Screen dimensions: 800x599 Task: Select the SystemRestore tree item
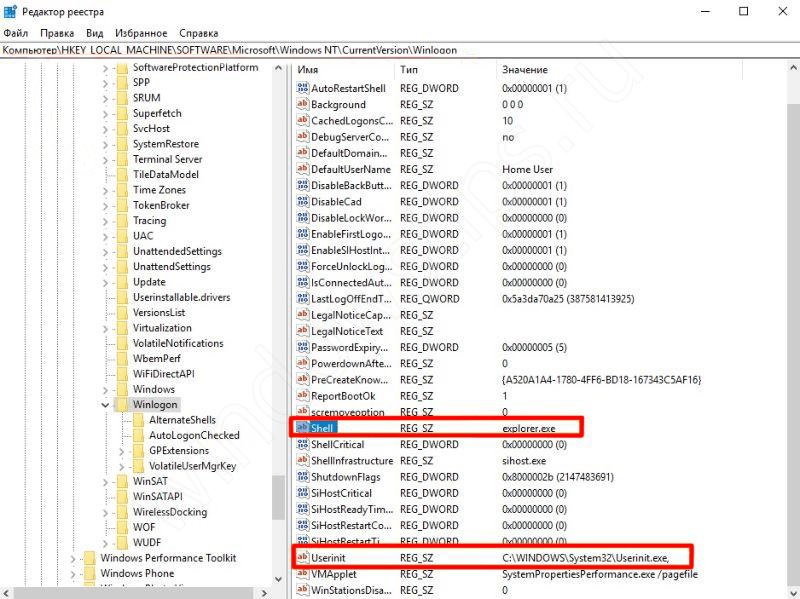166,144
